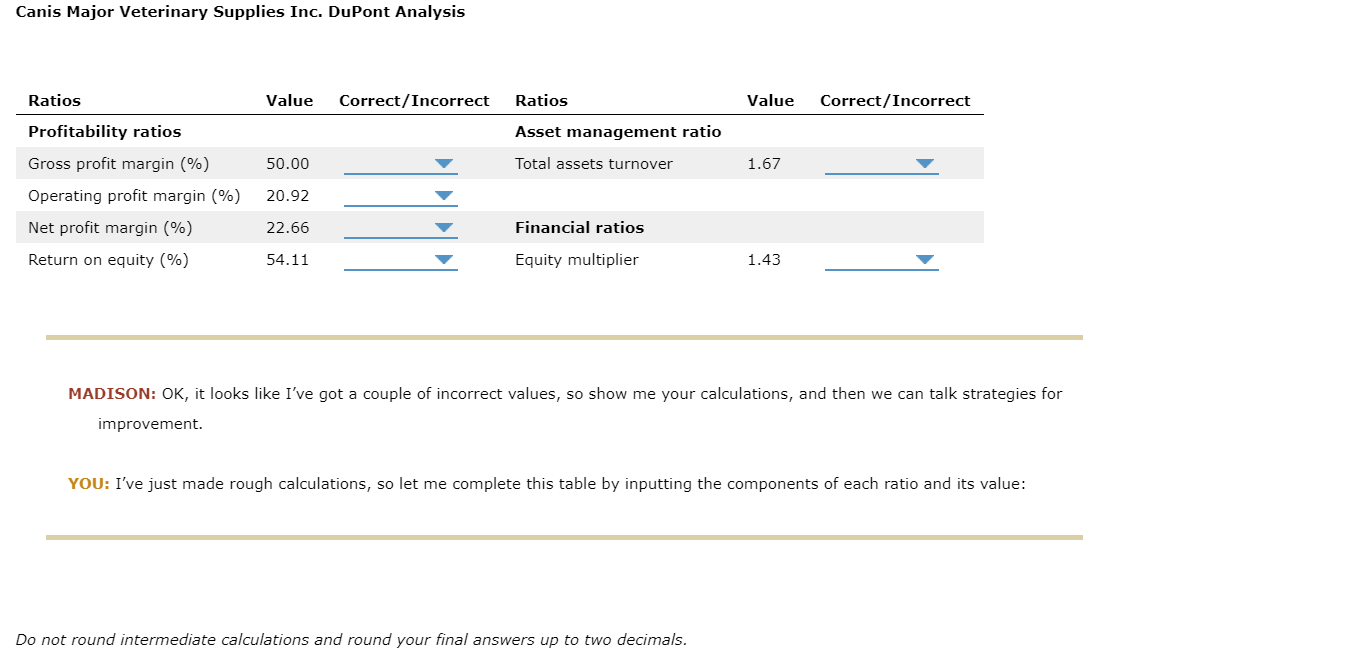Click the rounding instruction note
The height and width of the screenshot is (662, 1346).
351,640
